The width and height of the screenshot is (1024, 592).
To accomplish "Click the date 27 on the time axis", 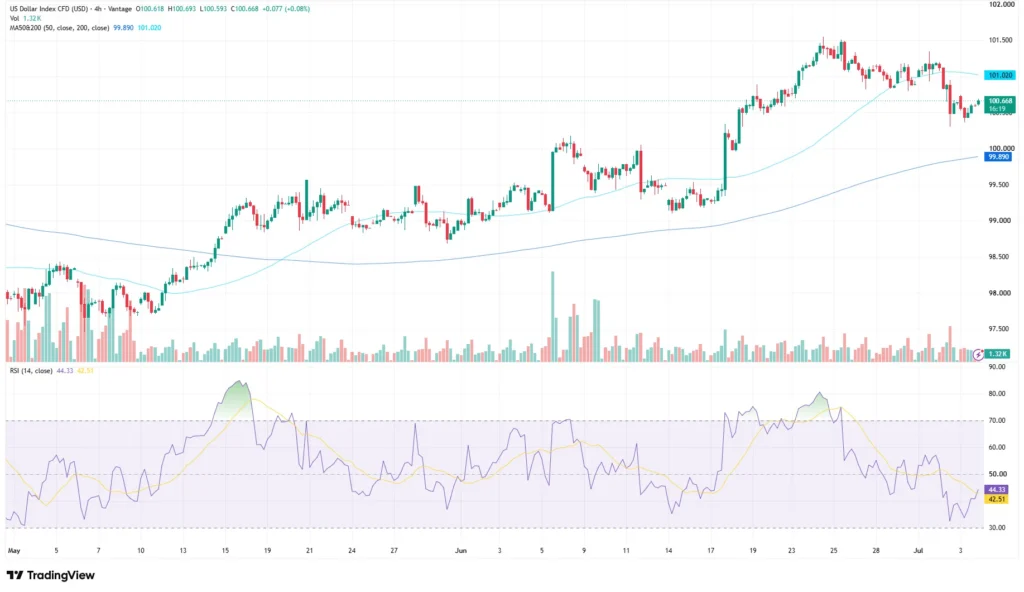I will click(x=394, y=551).
